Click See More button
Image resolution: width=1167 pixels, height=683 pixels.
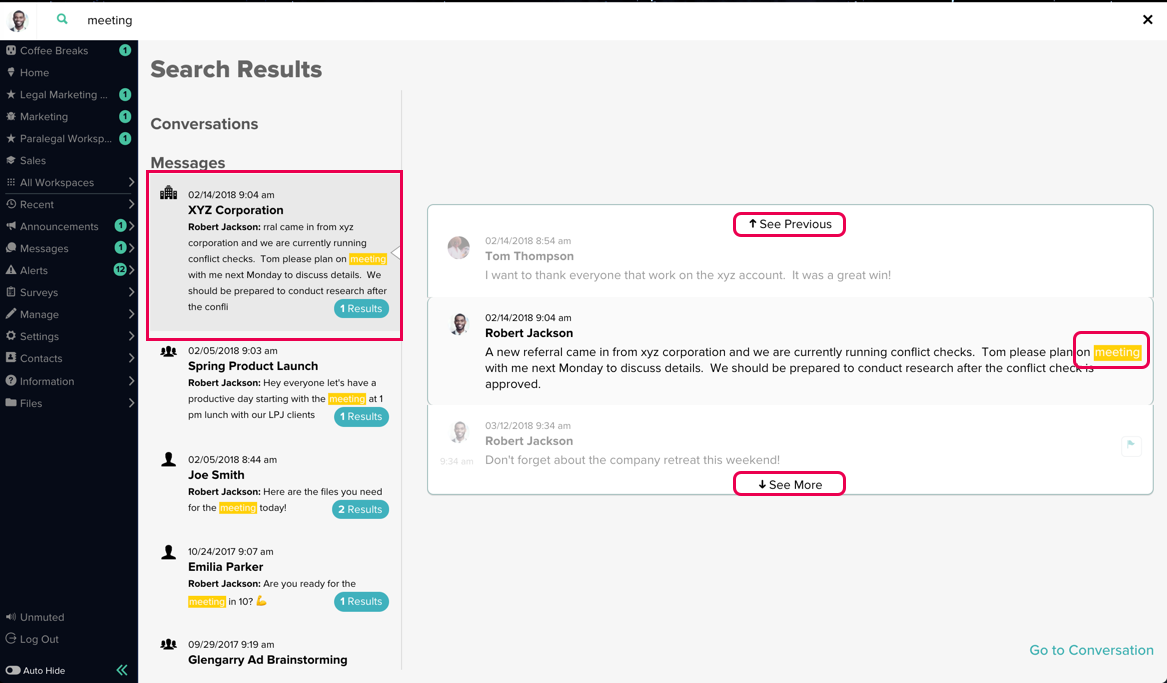coord(790,484)
